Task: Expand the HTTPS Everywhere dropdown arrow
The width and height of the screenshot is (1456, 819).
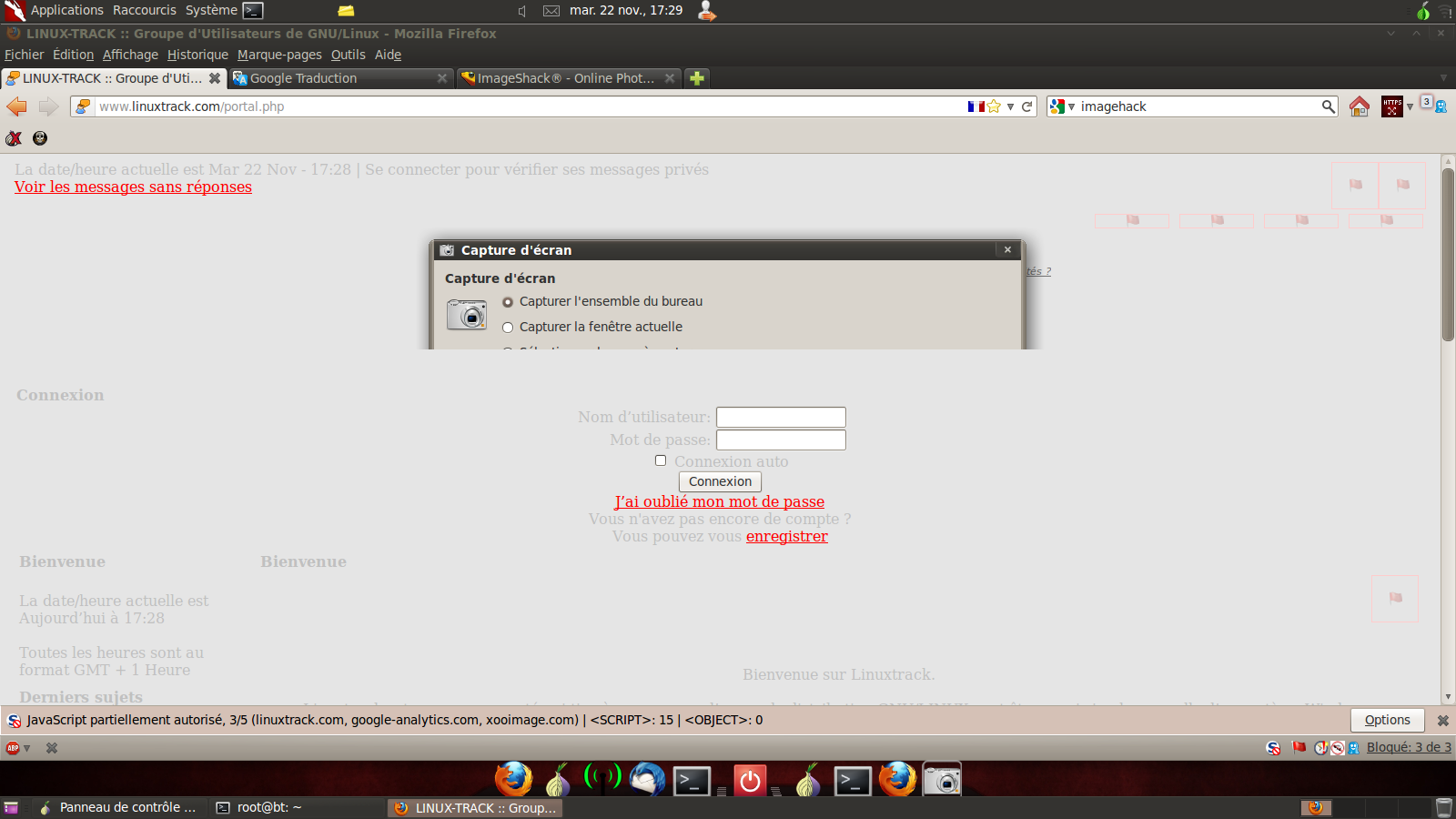Action: (x=1410, y=106)
